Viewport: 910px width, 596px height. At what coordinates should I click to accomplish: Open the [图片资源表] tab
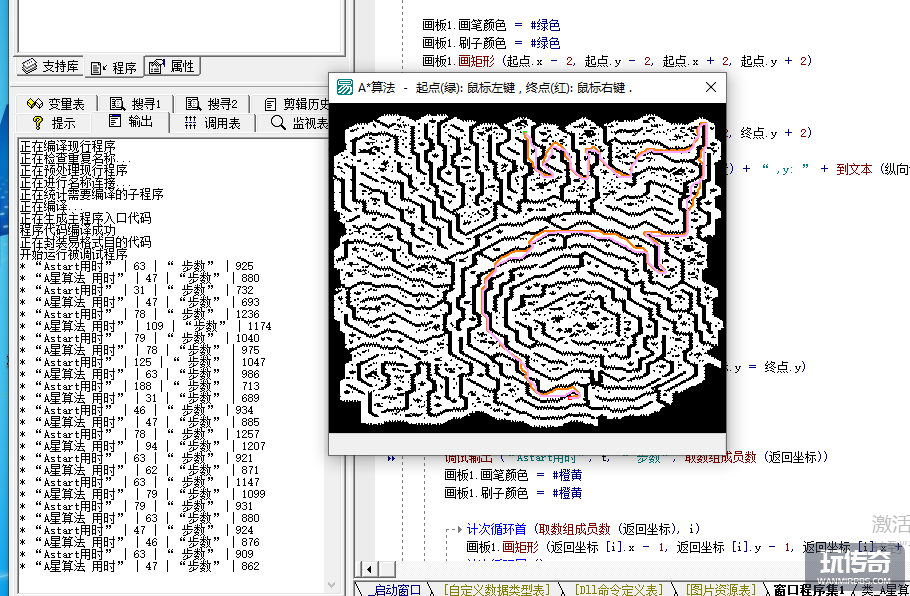pos(719,589)
